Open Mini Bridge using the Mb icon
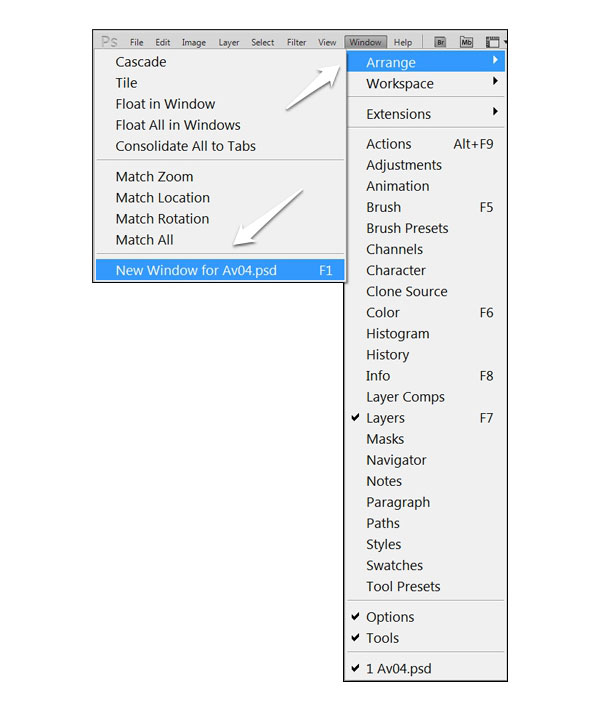600x714 pixels. tap(466, 42)
